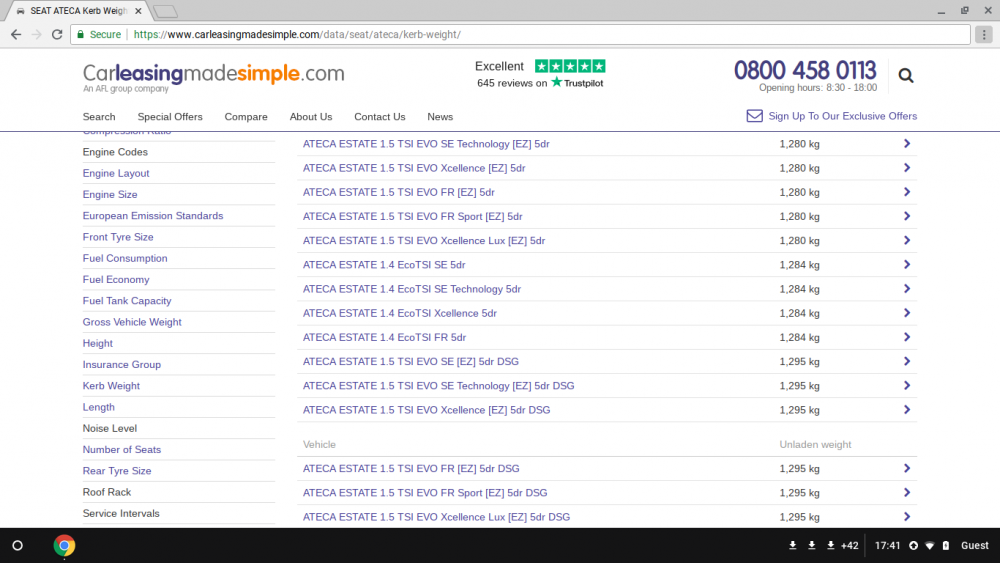
Task: Click the Carleasingmadesimple.com logo
Action: coord(213,77)
